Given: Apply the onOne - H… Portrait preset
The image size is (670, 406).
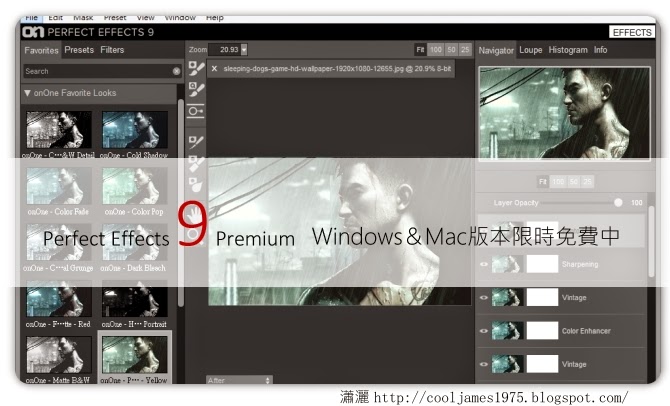Looking at the screenshot, I should 135,298.
